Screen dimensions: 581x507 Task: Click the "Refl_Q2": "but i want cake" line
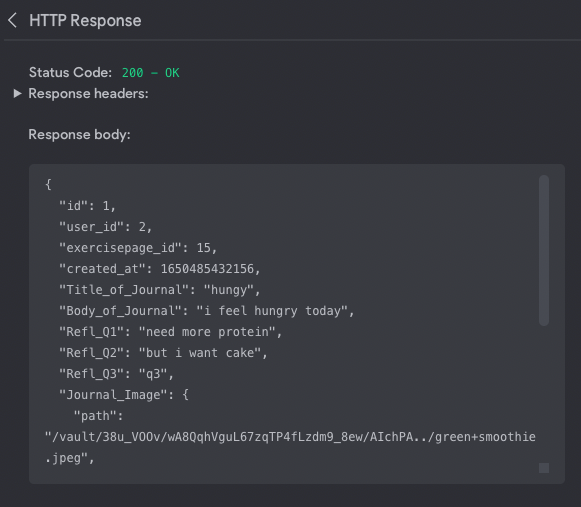click(163, 353)
